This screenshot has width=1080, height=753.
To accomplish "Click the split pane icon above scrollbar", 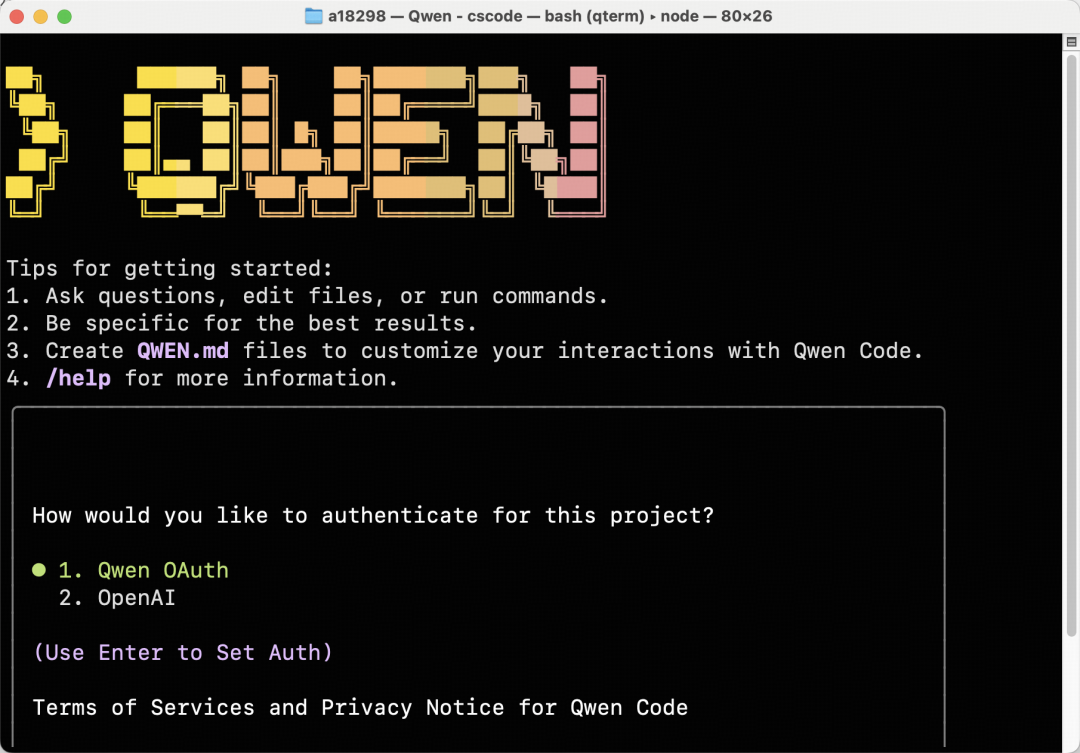I will tap(1071, 42).
